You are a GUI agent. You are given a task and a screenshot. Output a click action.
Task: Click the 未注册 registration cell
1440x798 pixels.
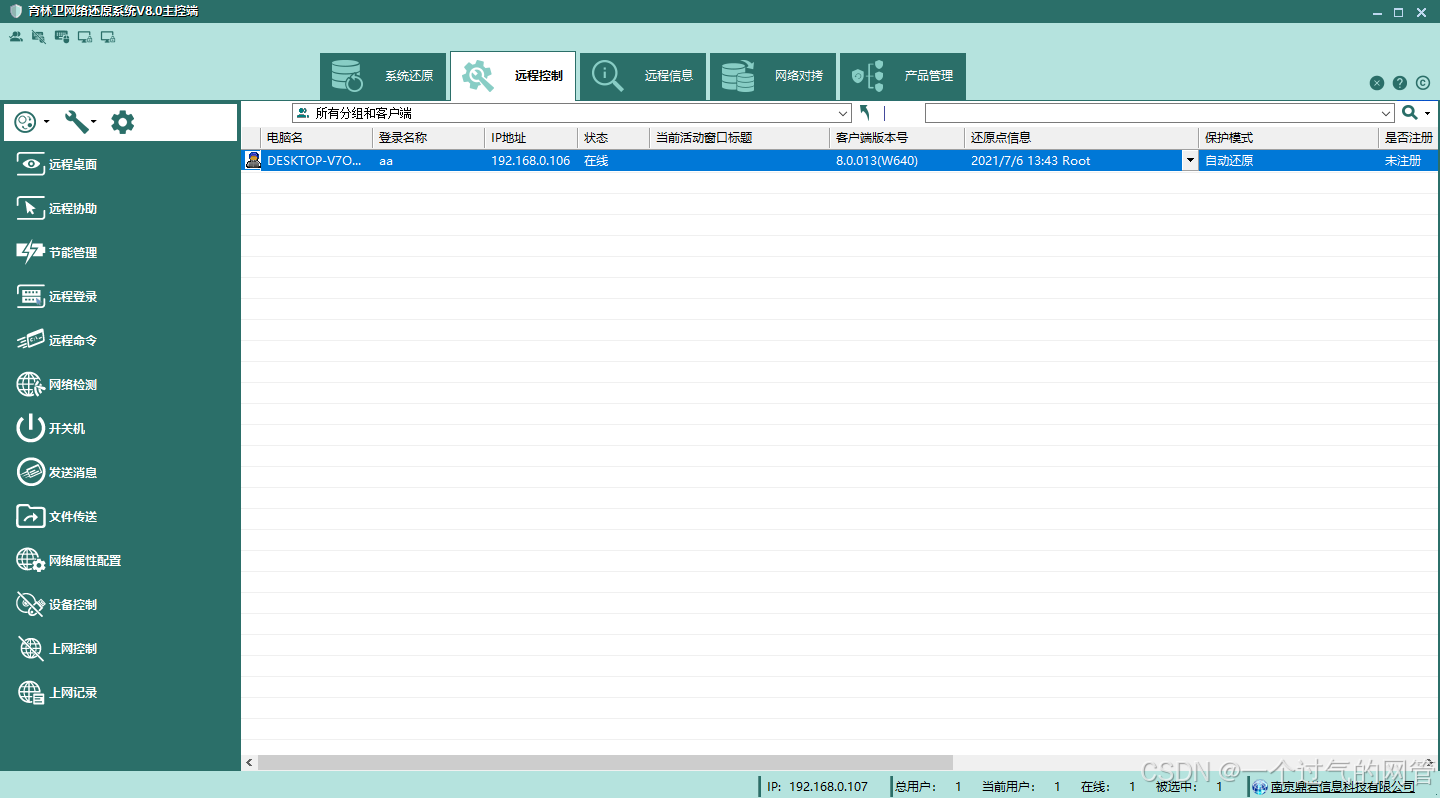tap(1409, 161)
